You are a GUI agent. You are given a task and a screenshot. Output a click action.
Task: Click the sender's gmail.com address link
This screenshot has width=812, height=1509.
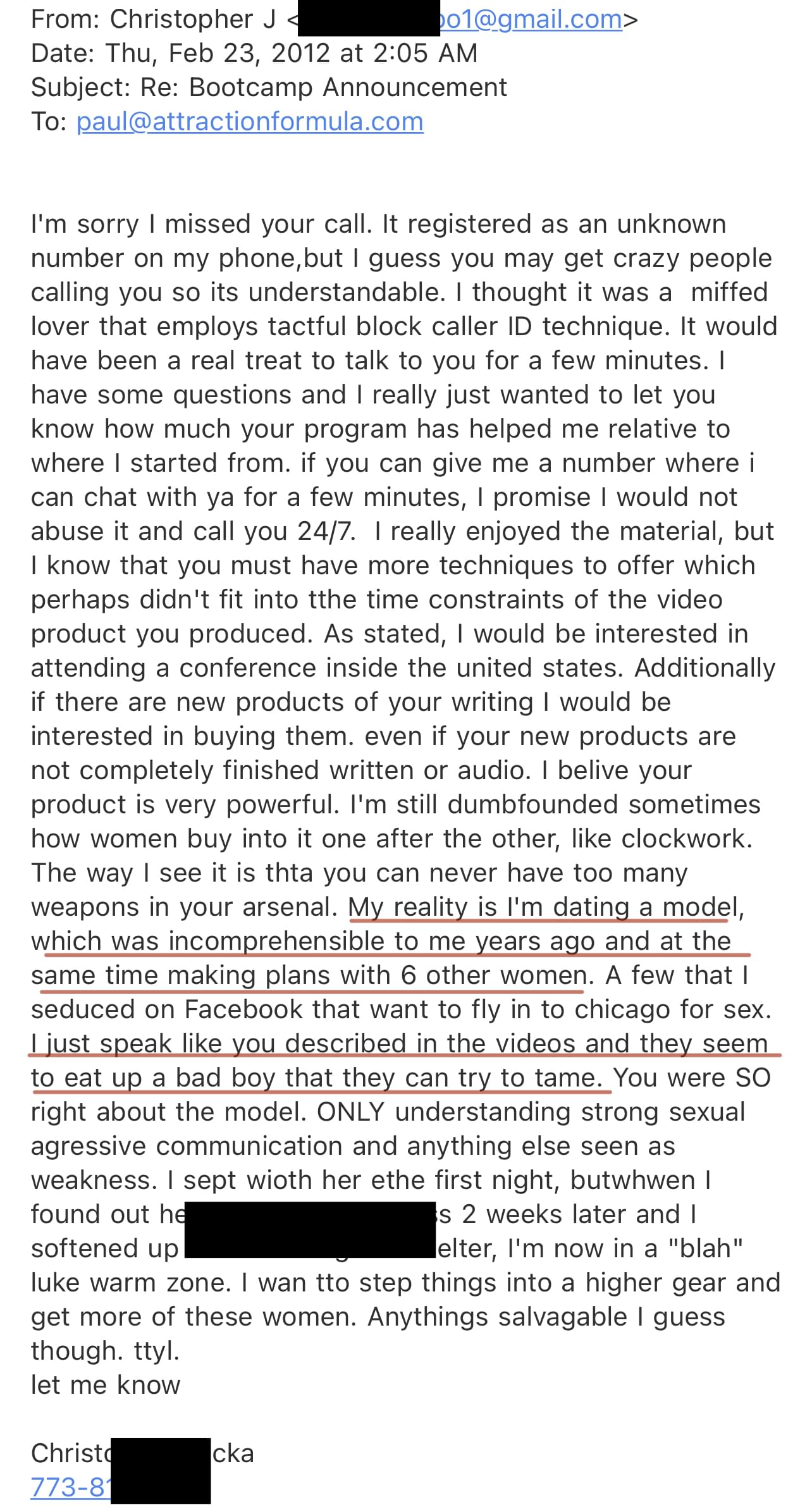tap(531, 20)
